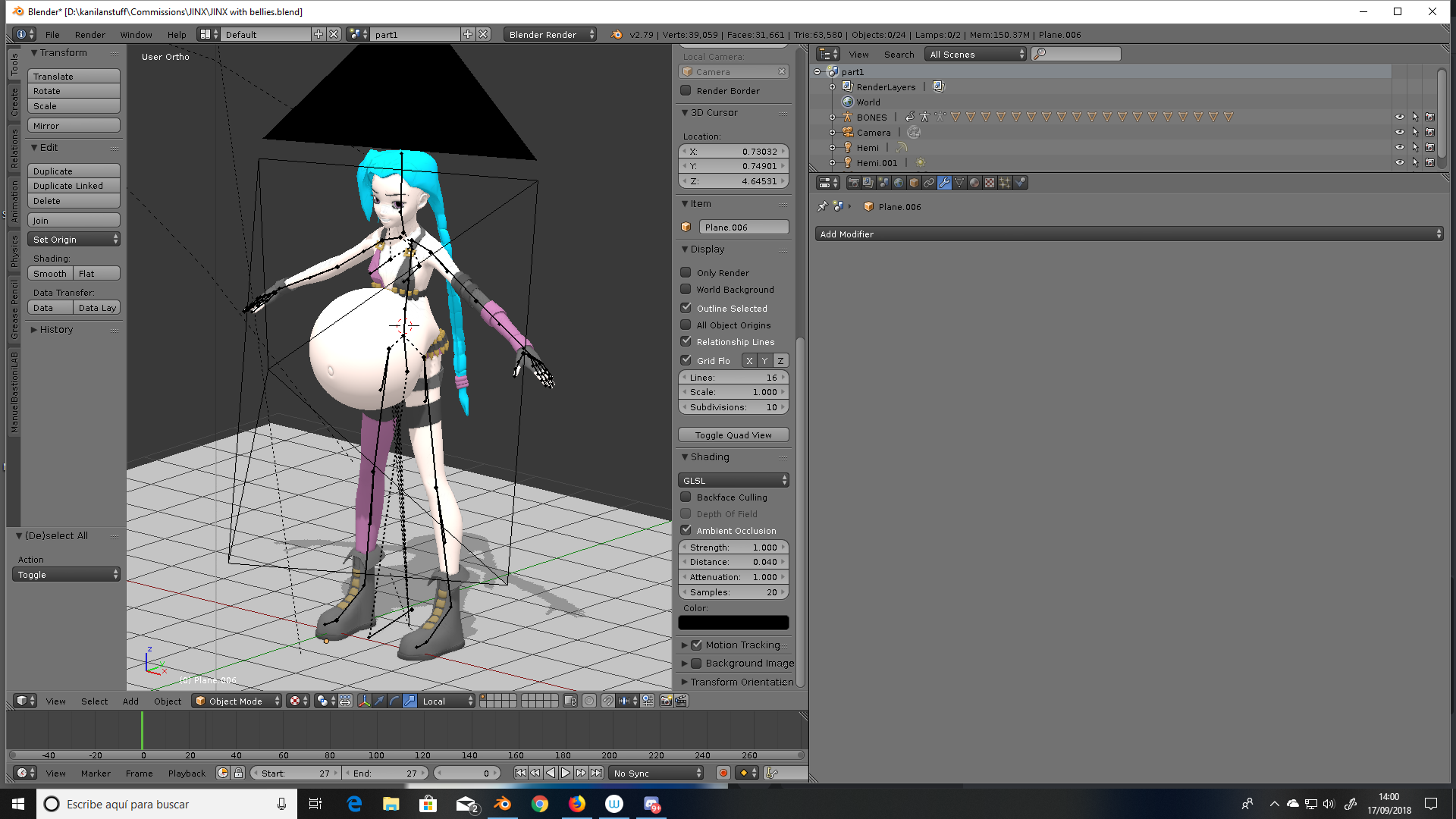Select the rotate manipulator arc icon
Viewport: 1456px width, 819px height.
tap(394, 701)
